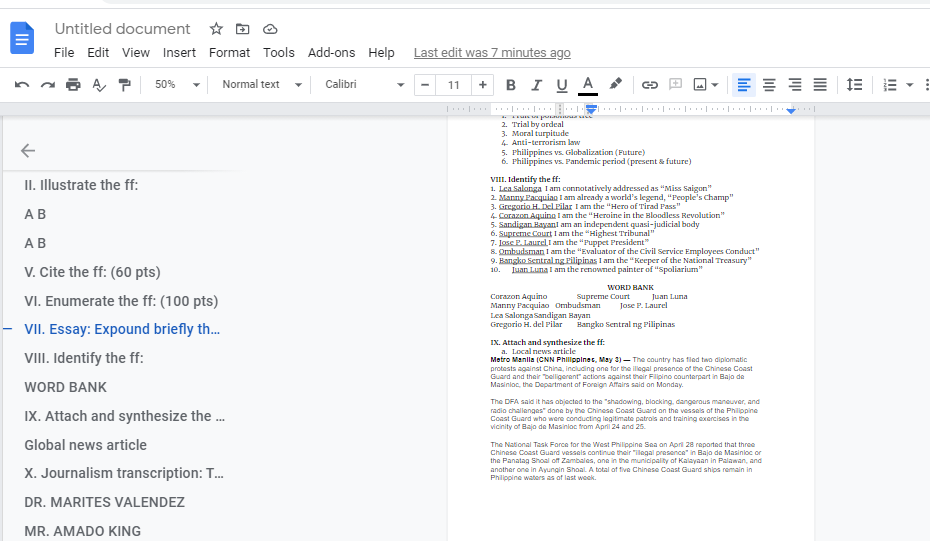The height and width of the screenshot is (541, 930).
Task: Toggle italic formatting
Action: tap(536, 85)
